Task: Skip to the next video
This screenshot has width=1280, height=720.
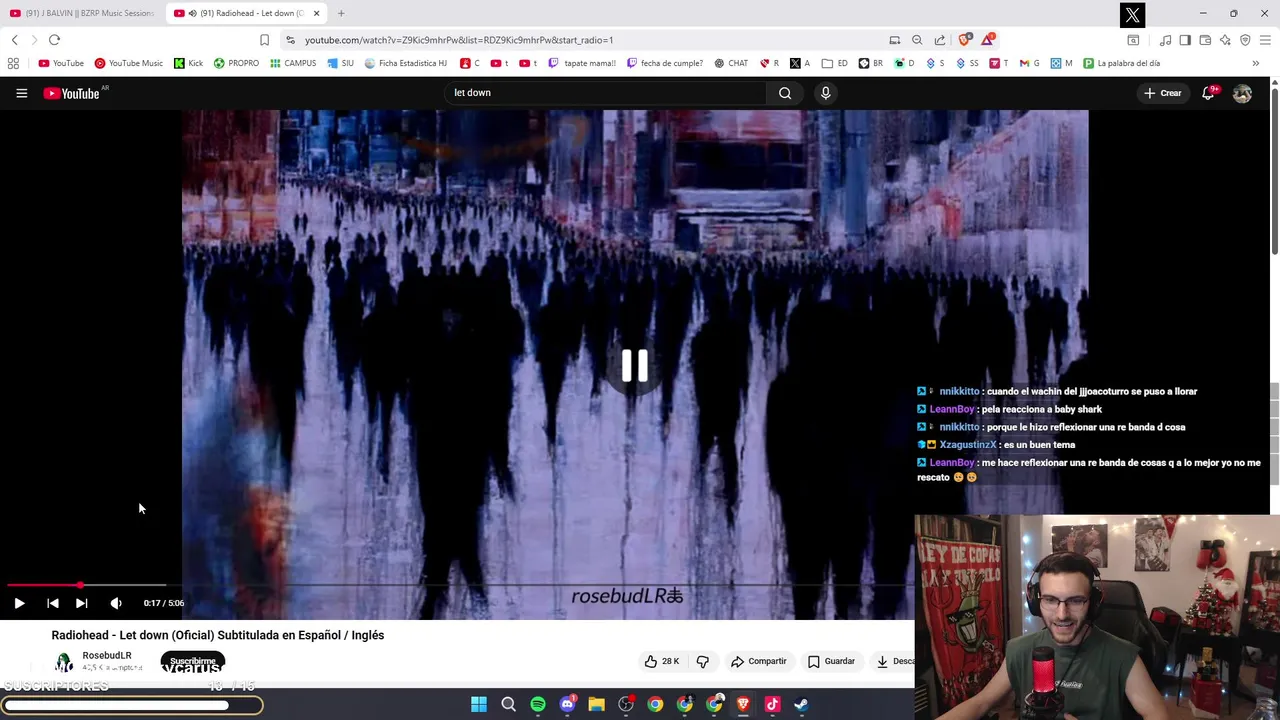Action: pos(82,603)
